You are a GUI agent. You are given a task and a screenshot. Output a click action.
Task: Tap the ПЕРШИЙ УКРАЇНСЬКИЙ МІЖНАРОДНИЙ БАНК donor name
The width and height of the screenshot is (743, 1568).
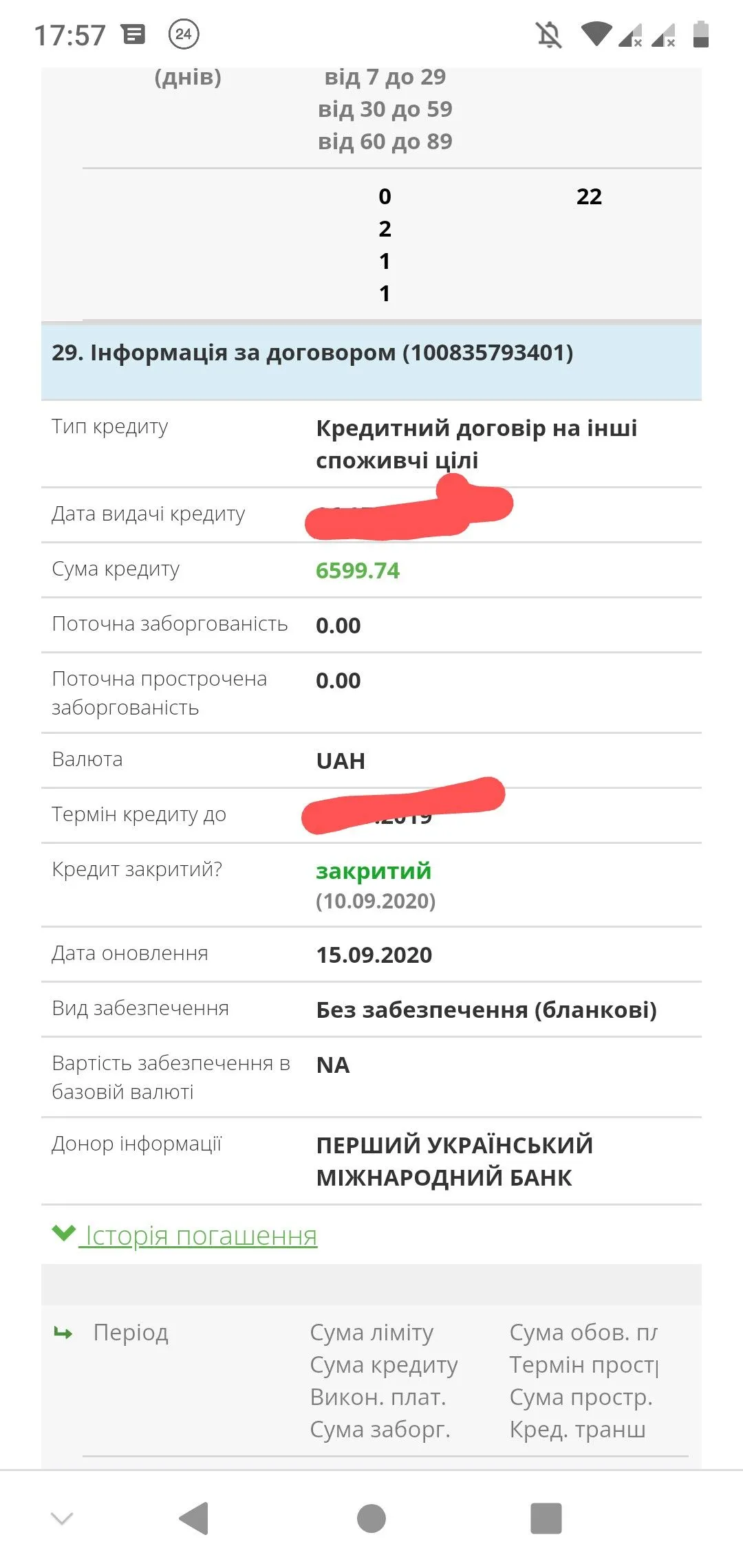[x=454, y=1161]
